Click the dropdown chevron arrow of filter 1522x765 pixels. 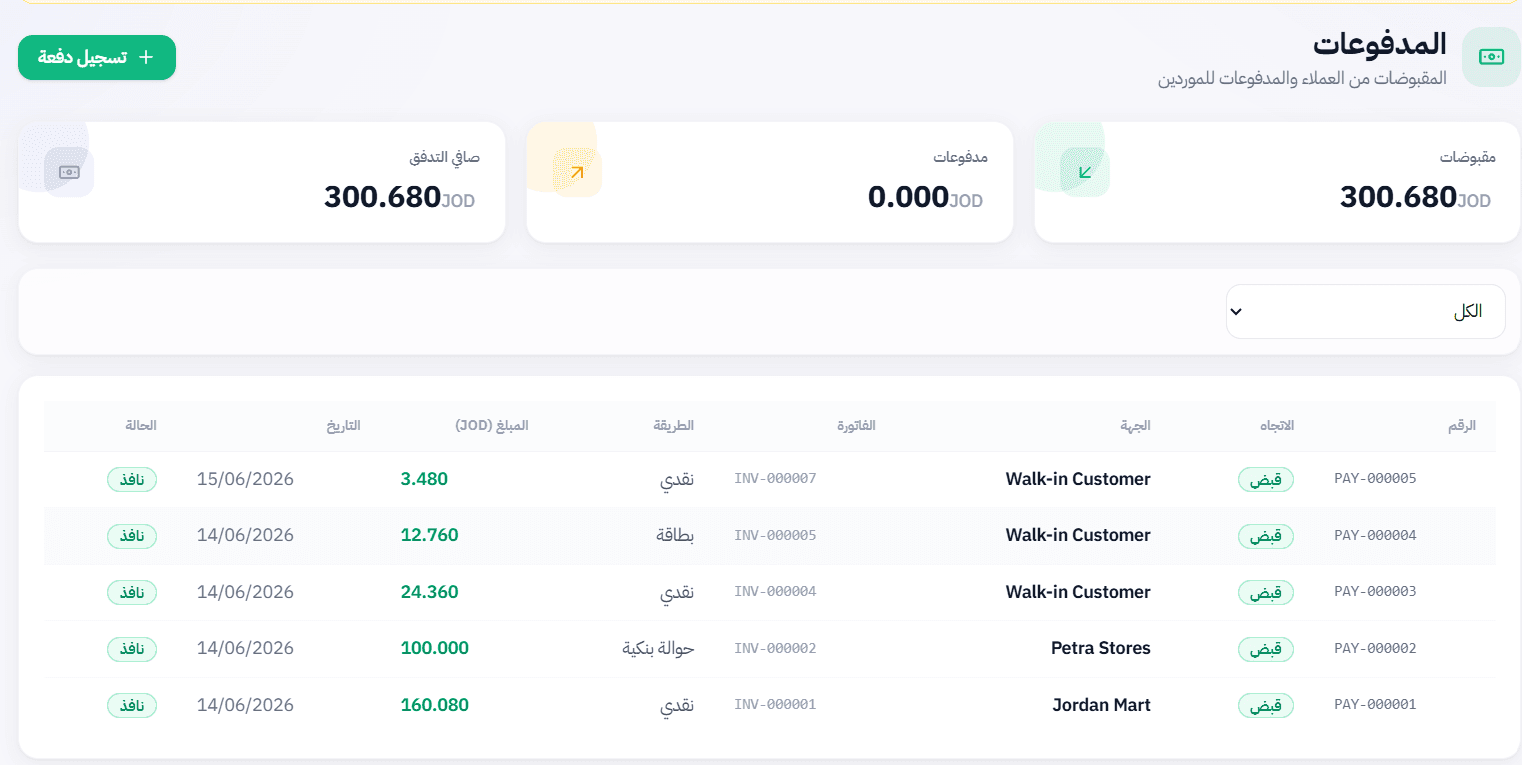tap(1236, 312)
